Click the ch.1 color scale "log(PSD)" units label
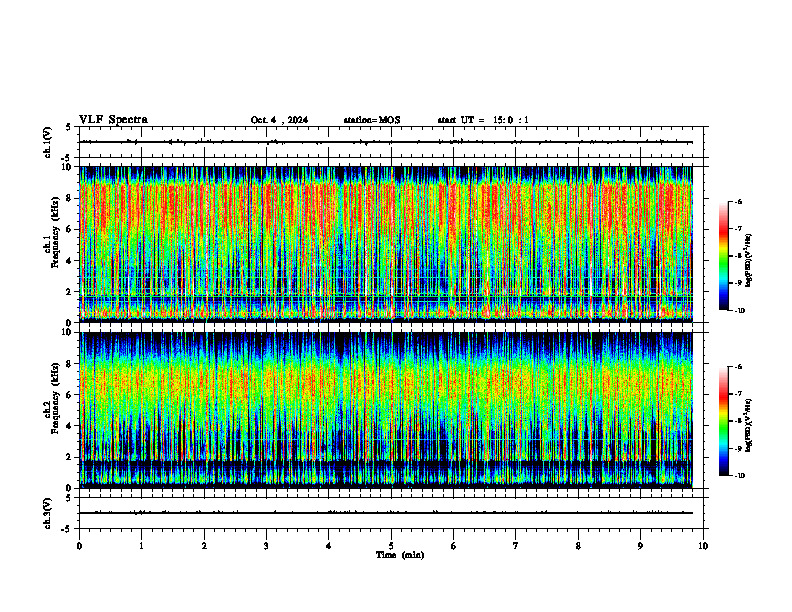The image size is (792, 612). [x=749, y=261]
